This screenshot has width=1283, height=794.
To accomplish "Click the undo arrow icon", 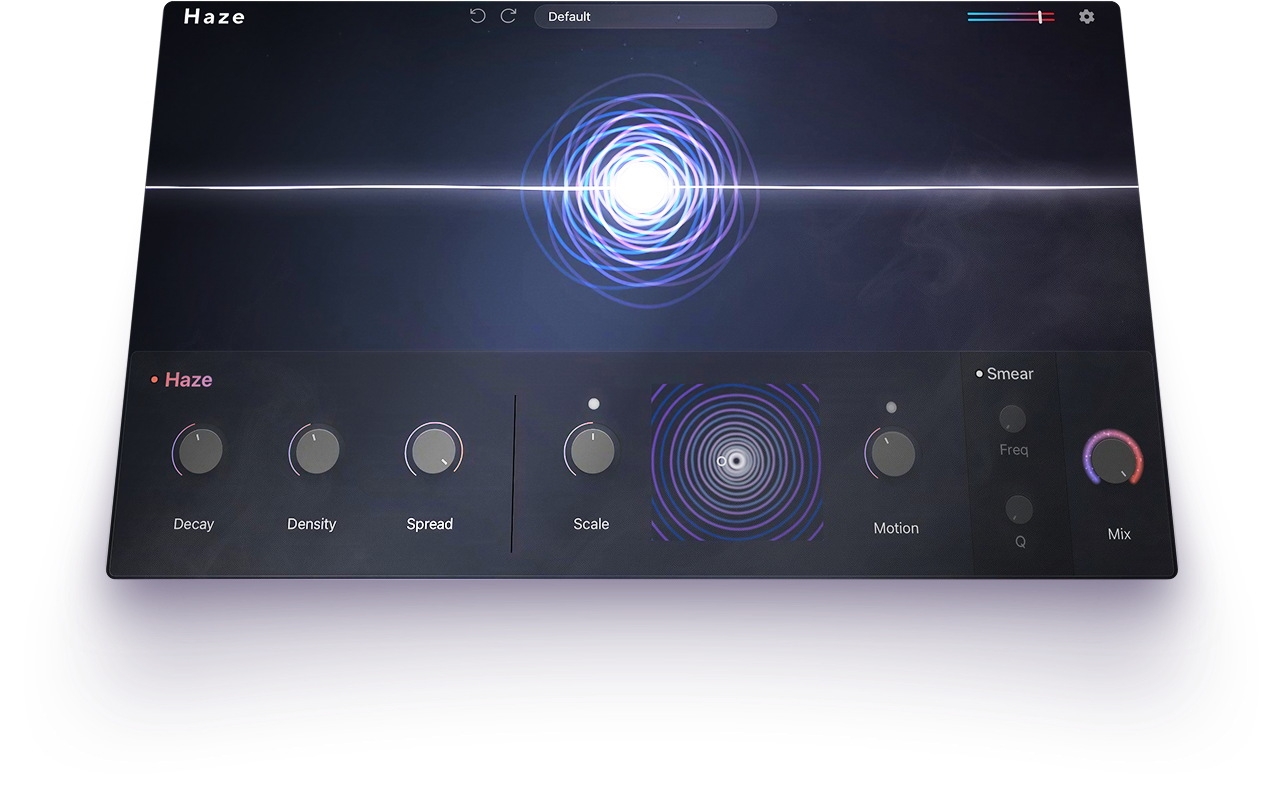I will tap(478, 16).
